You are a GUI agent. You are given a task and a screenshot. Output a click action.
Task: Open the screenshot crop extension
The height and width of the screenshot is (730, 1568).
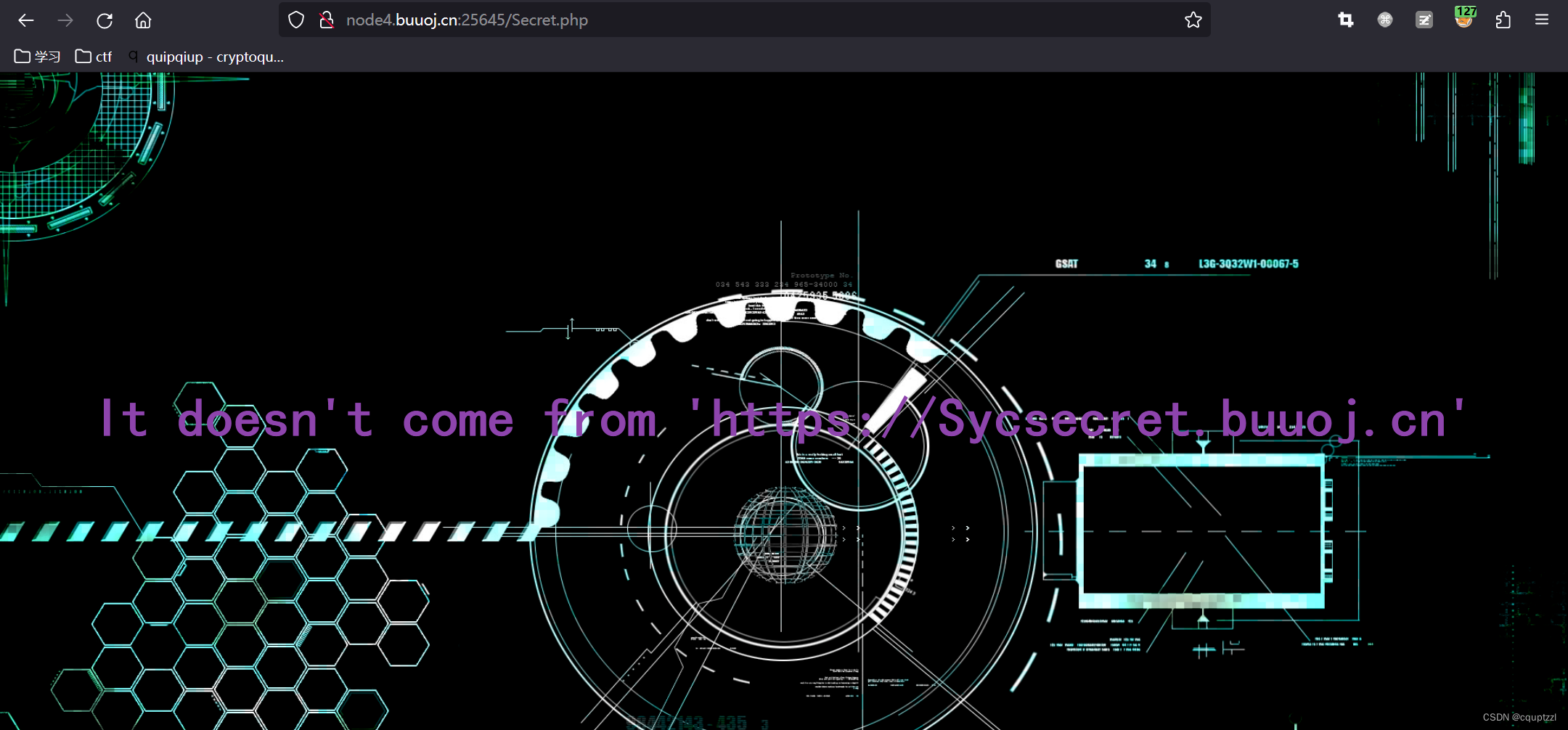click(1347, 20)
